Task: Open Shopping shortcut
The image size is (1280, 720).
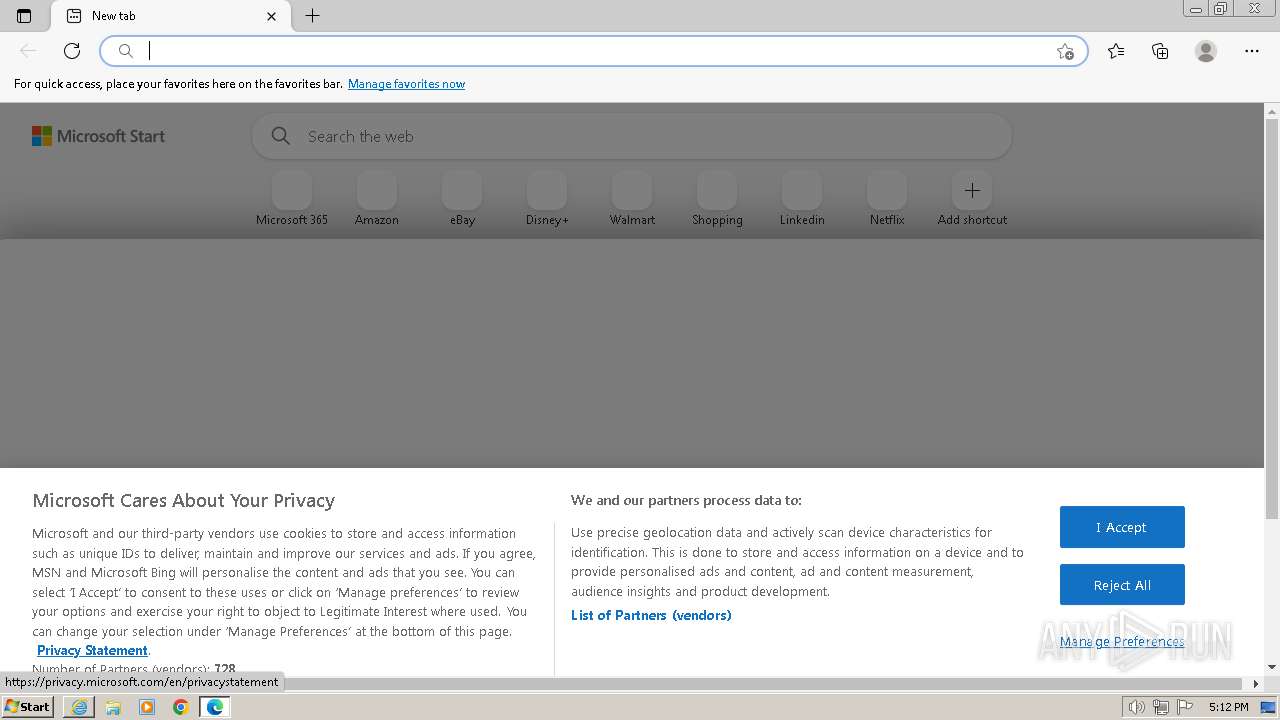Action: 717,199
